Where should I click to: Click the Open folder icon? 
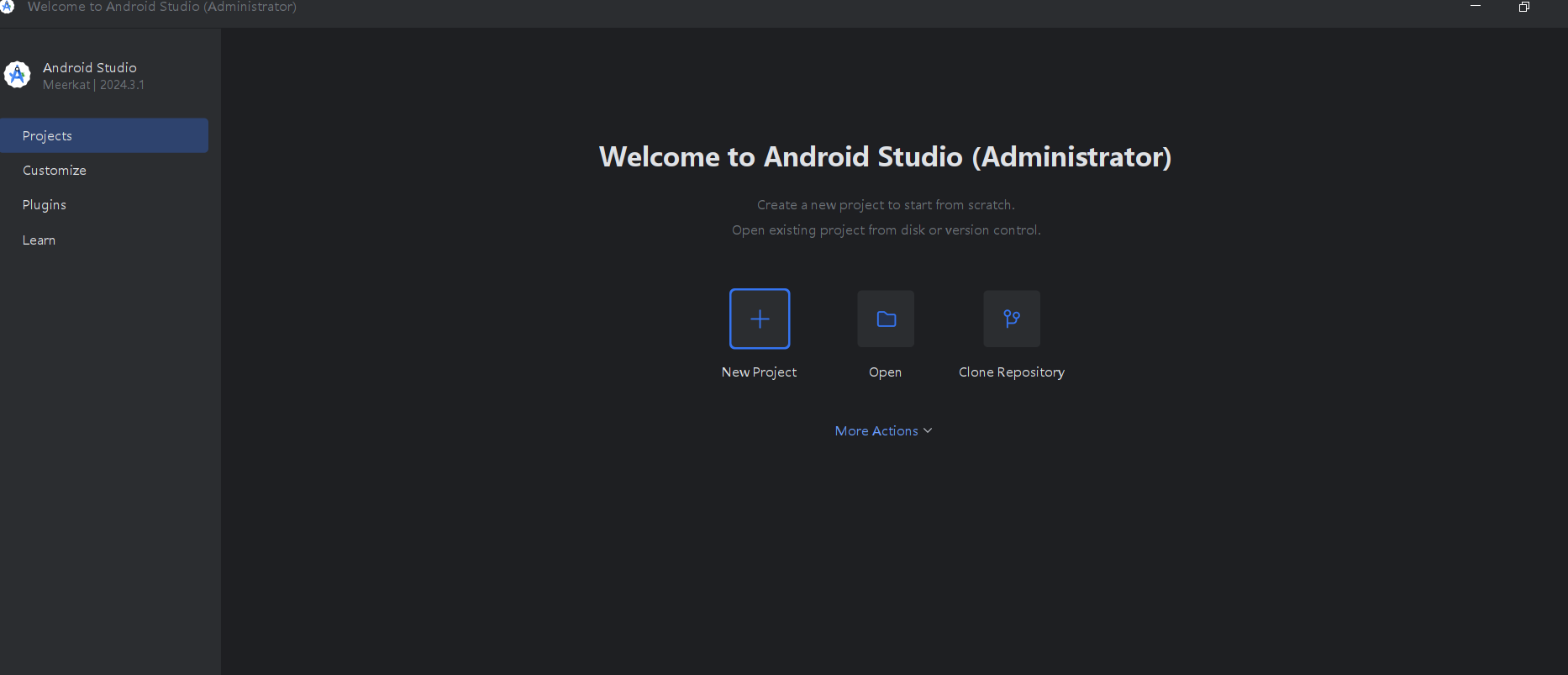886,319
